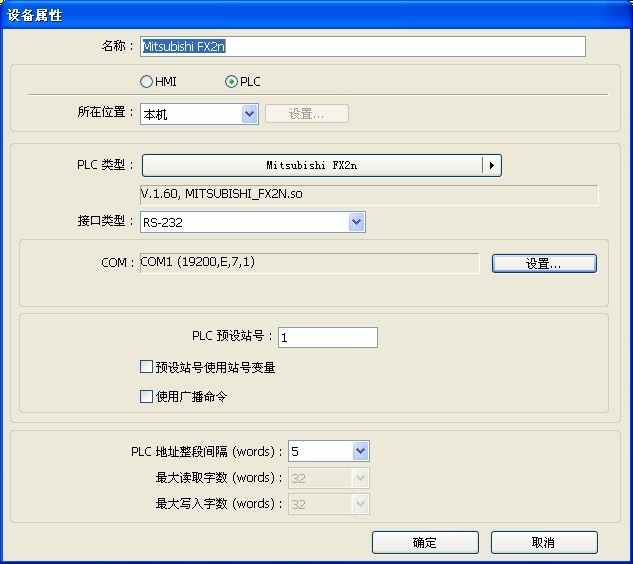Open 最大写入字数 dropdown

[x=329, y=504]
